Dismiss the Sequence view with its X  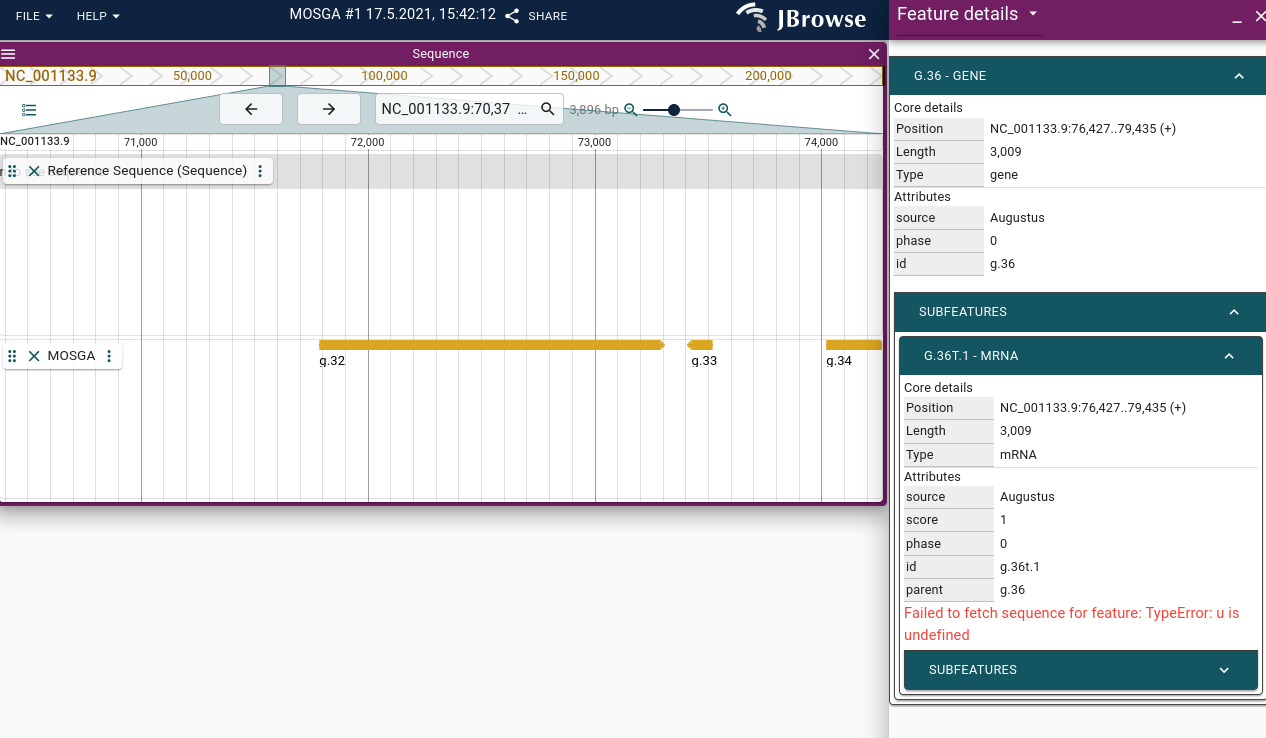pyautogui.click(x=874, y=54)
